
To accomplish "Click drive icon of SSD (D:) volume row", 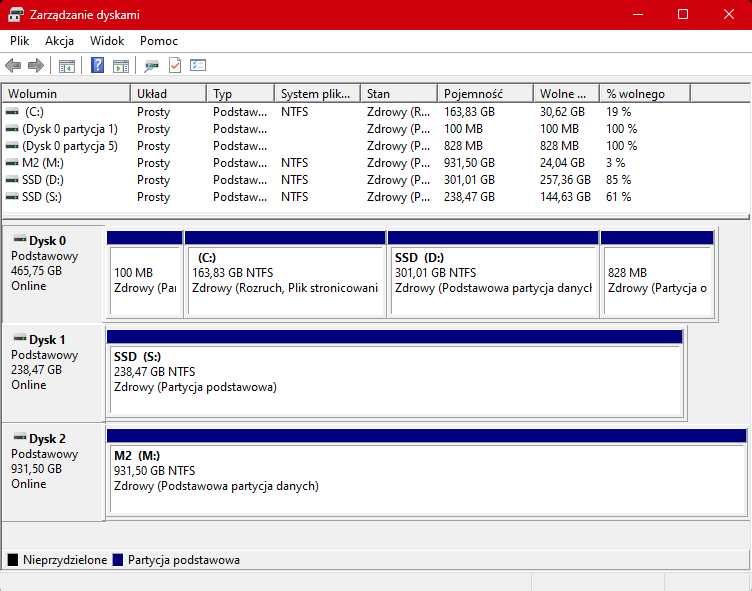I will [x=12, y=180].
